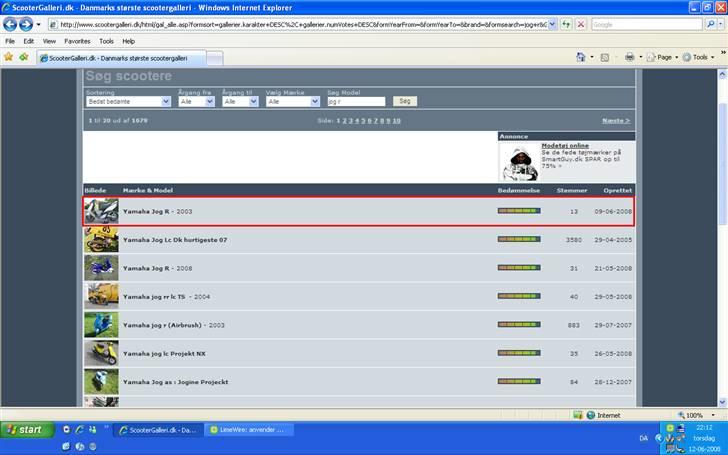Image resolution: width=728 pixels, height=455 pixels.
Task: Open the Favorites menu
Action: coord(77,41)
